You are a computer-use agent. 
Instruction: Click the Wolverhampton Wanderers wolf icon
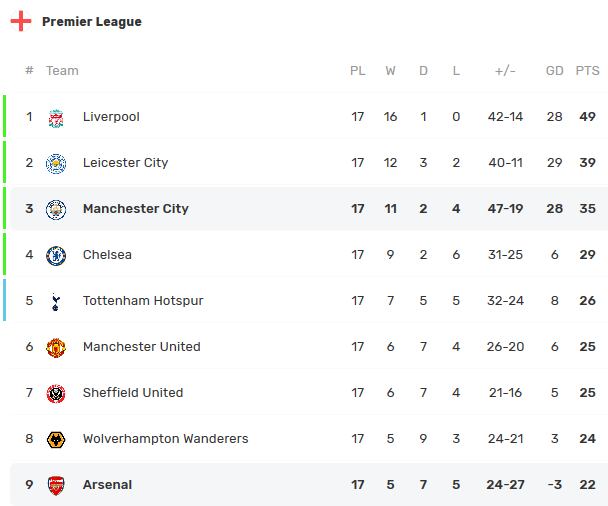(56, 439)
